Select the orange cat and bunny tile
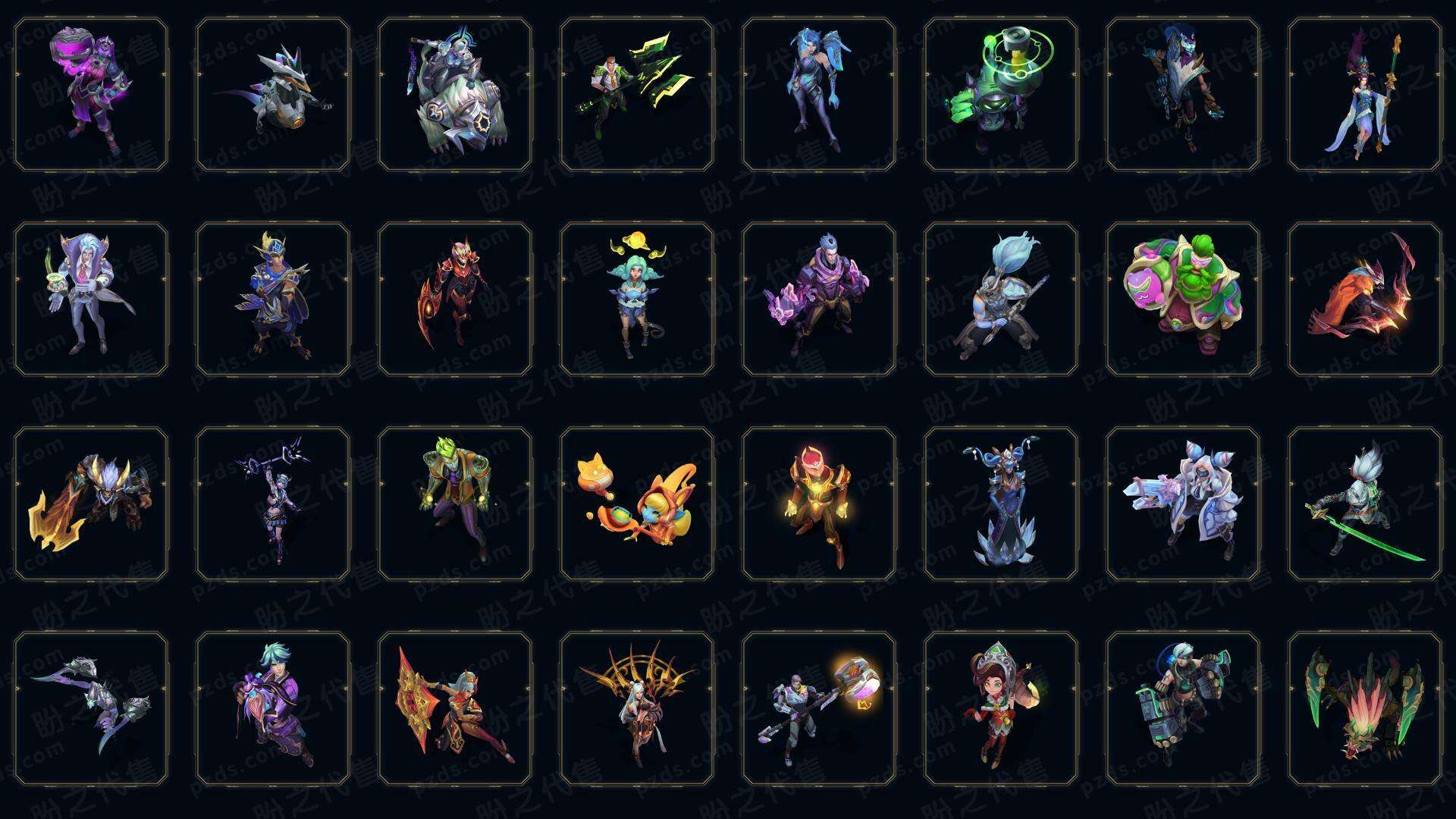The height and width of the screenshot is (819, 1456). click(637, 504)
